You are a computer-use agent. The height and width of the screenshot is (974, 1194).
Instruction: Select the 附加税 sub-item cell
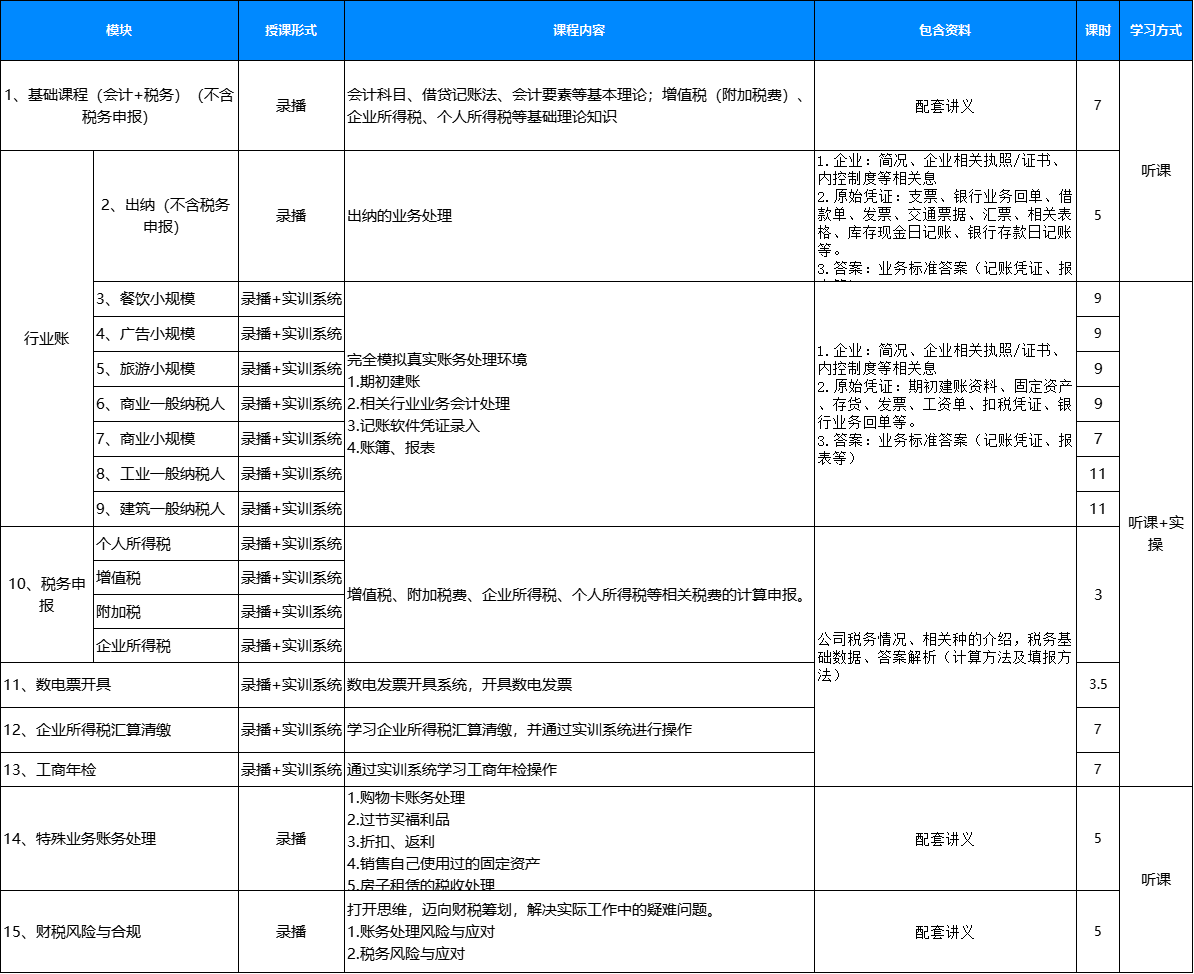tap(165, 612)
